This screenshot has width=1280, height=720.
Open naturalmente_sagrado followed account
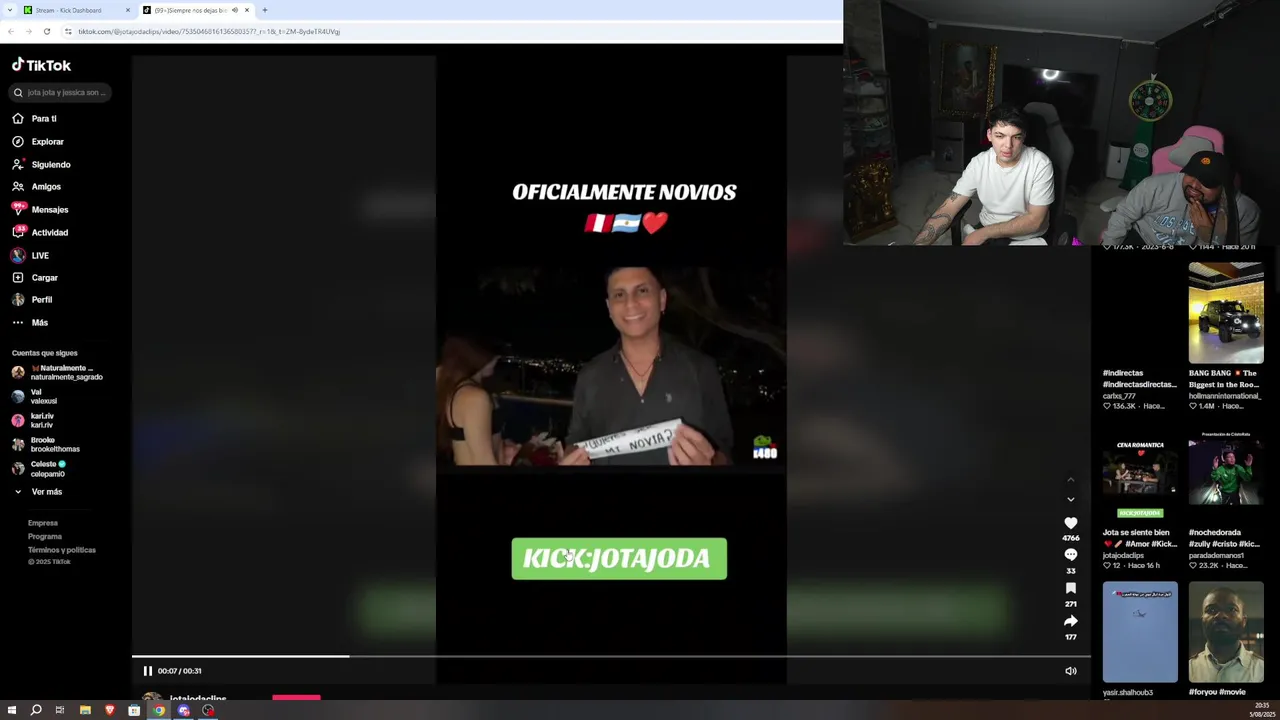click(x=57, y=372)
